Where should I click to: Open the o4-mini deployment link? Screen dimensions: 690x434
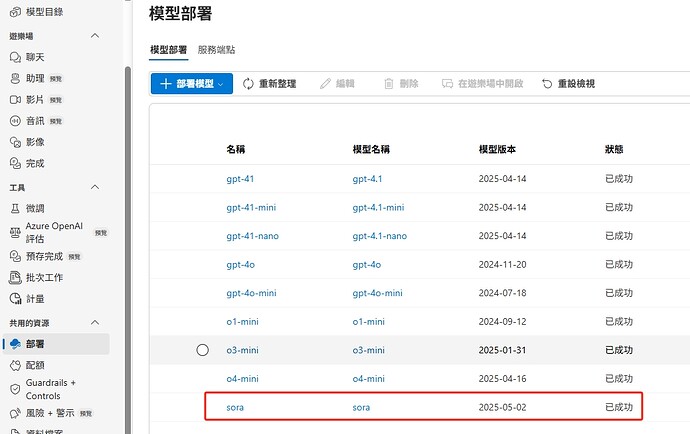(242, 379)
